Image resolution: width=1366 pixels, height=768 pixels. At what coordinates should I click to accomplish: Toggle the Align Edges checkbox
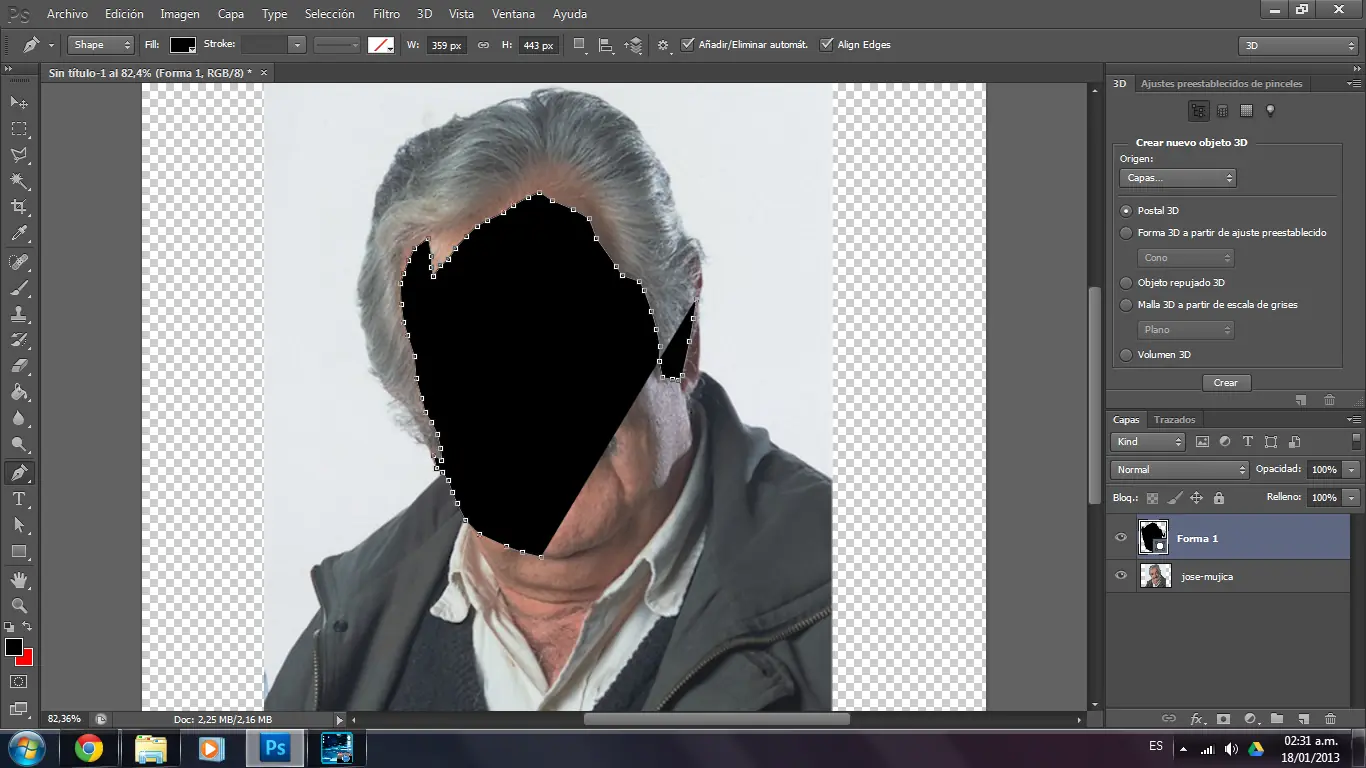(x=827, y=45)
